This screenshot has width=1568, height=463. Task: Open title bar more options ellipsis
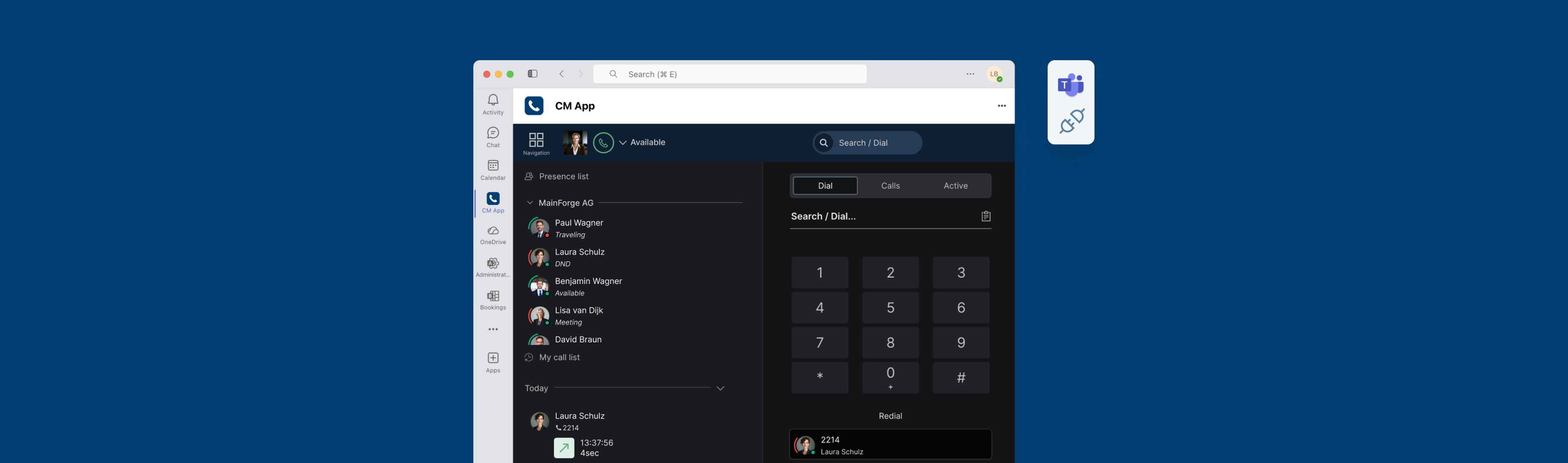click(x=970, y=73)
